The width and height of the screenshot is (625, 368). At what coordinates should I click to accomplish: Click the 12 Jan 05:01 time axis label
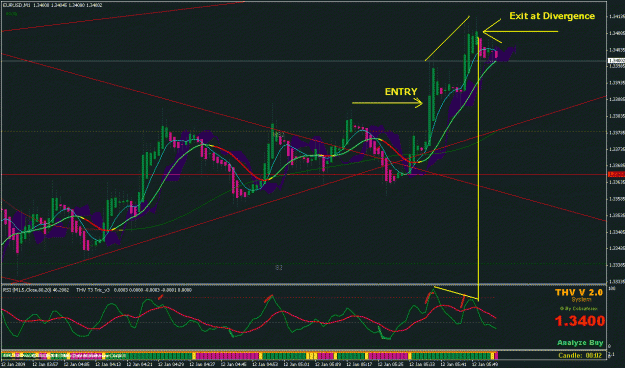(297, 364)
